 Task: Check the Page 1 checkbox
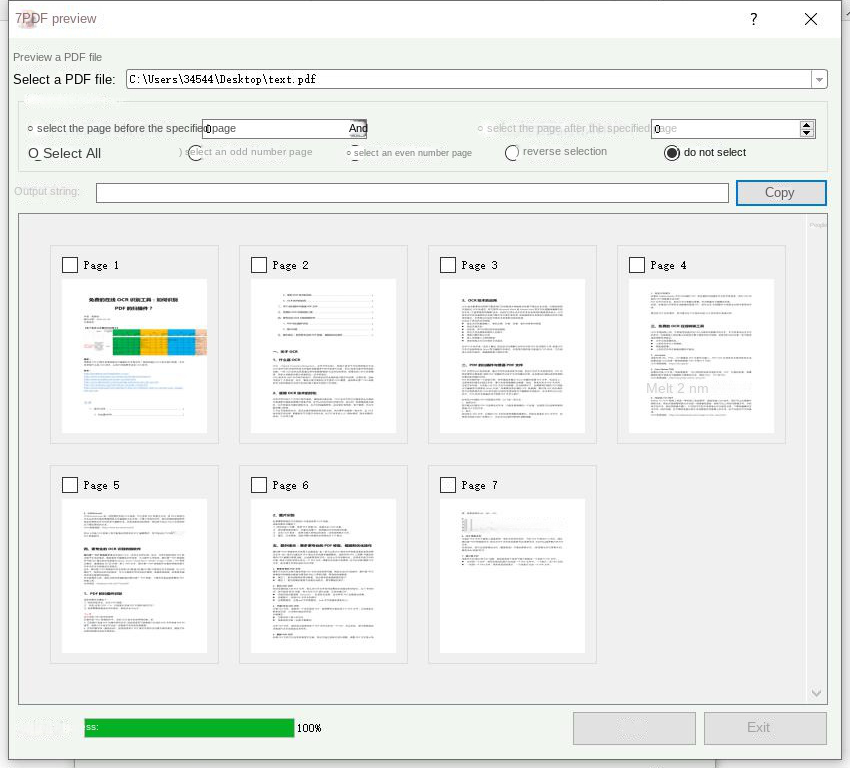[x=70, y=265]
